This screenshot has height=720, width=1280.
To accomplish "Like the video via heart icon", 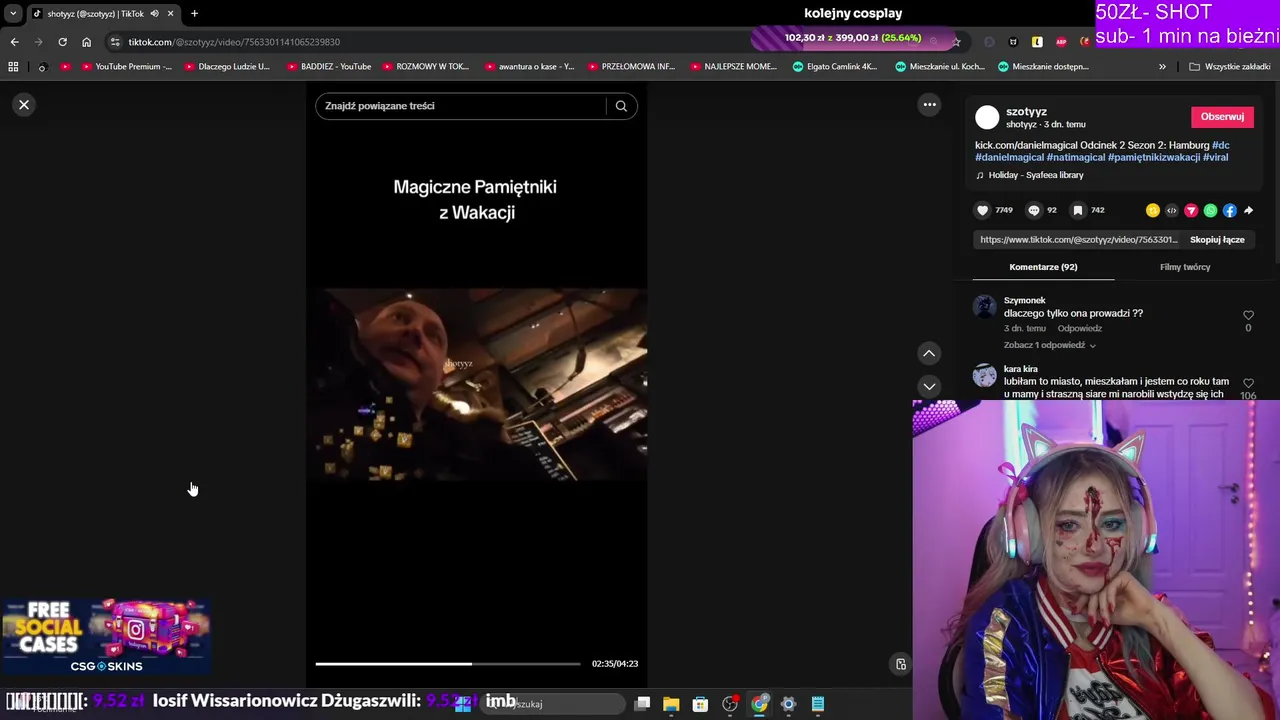I will [x=982, y=210].
